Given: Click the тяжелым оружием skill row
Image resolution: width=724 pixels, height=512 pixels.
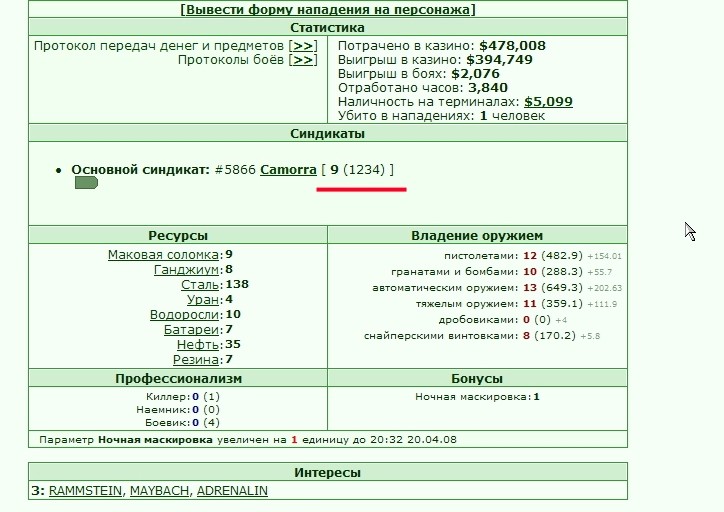Looking at the screenshot, I should click(x=516, y=304).
